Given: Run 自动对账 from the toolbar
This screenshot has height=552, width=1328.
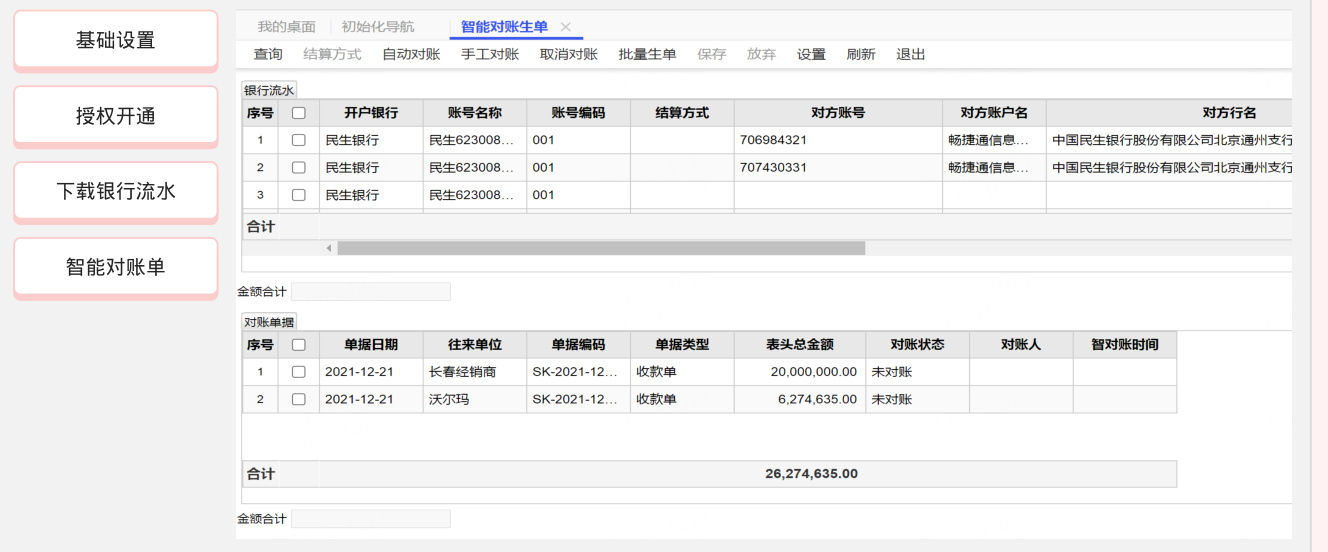Looking at the screenshot, I should [411, 54].
